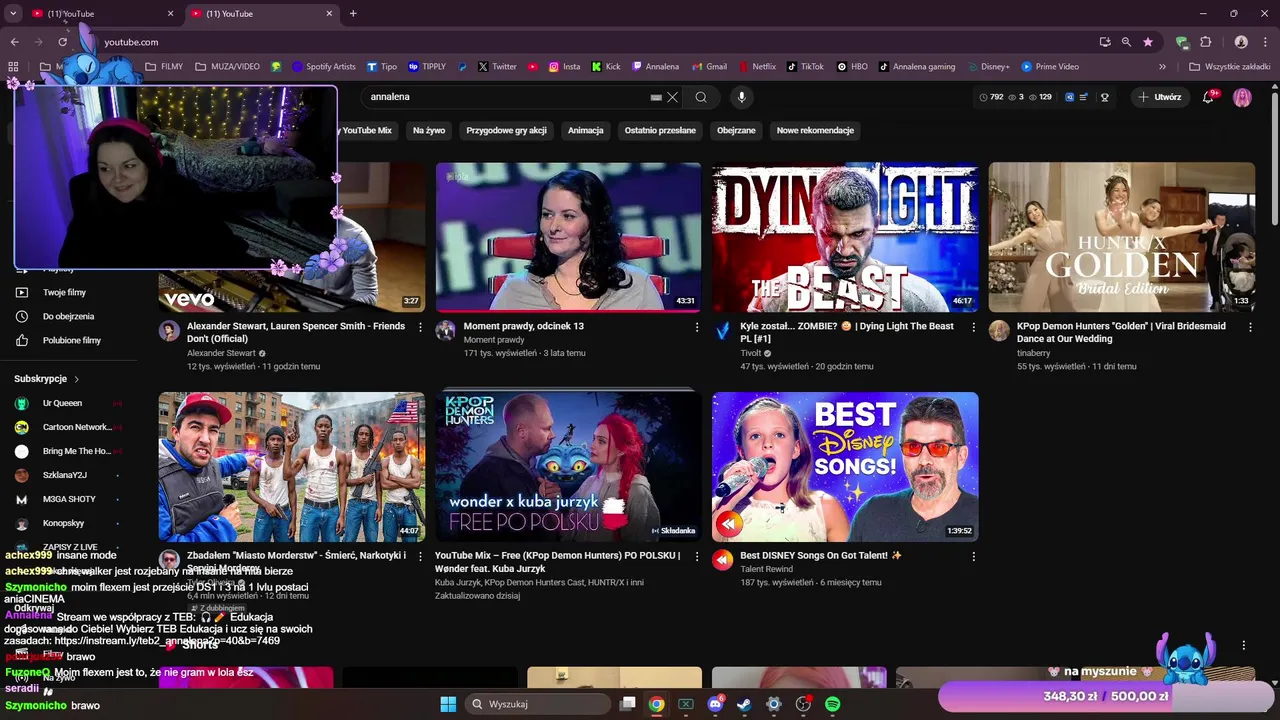Select the YouTube Mix filter chip
The height and width of the screenshot is (720, 1280).
(x=367, y=130)
